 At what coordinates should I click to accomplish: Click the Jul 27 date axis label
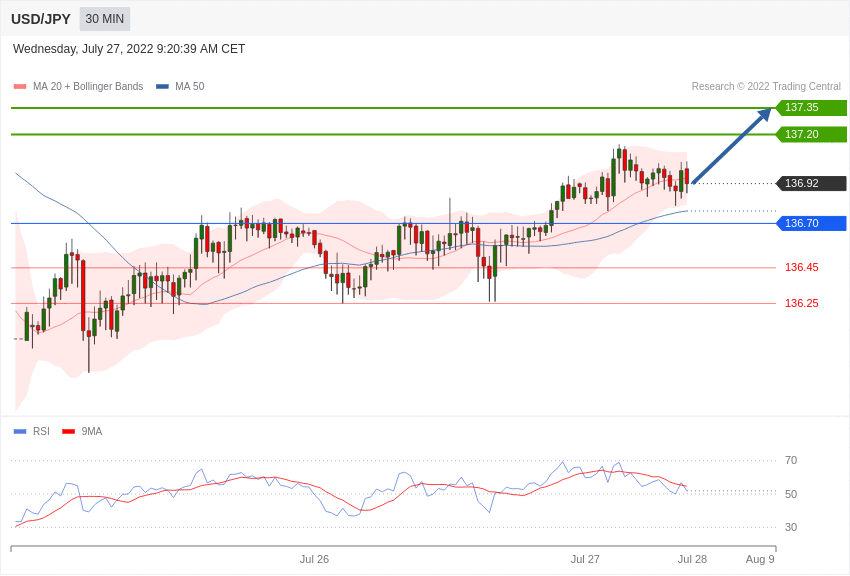pyautogui.click(x=585, y=559)
